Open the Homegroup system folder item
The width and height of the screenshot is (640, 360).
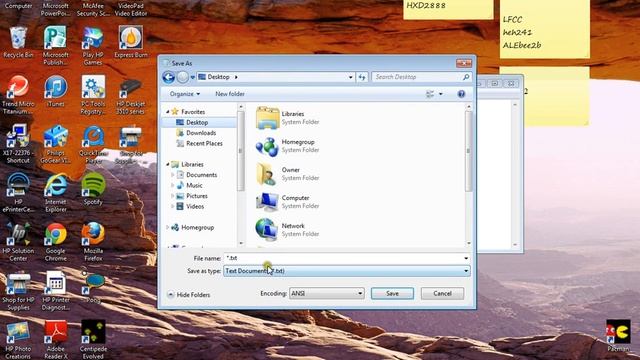click(286, 146)
